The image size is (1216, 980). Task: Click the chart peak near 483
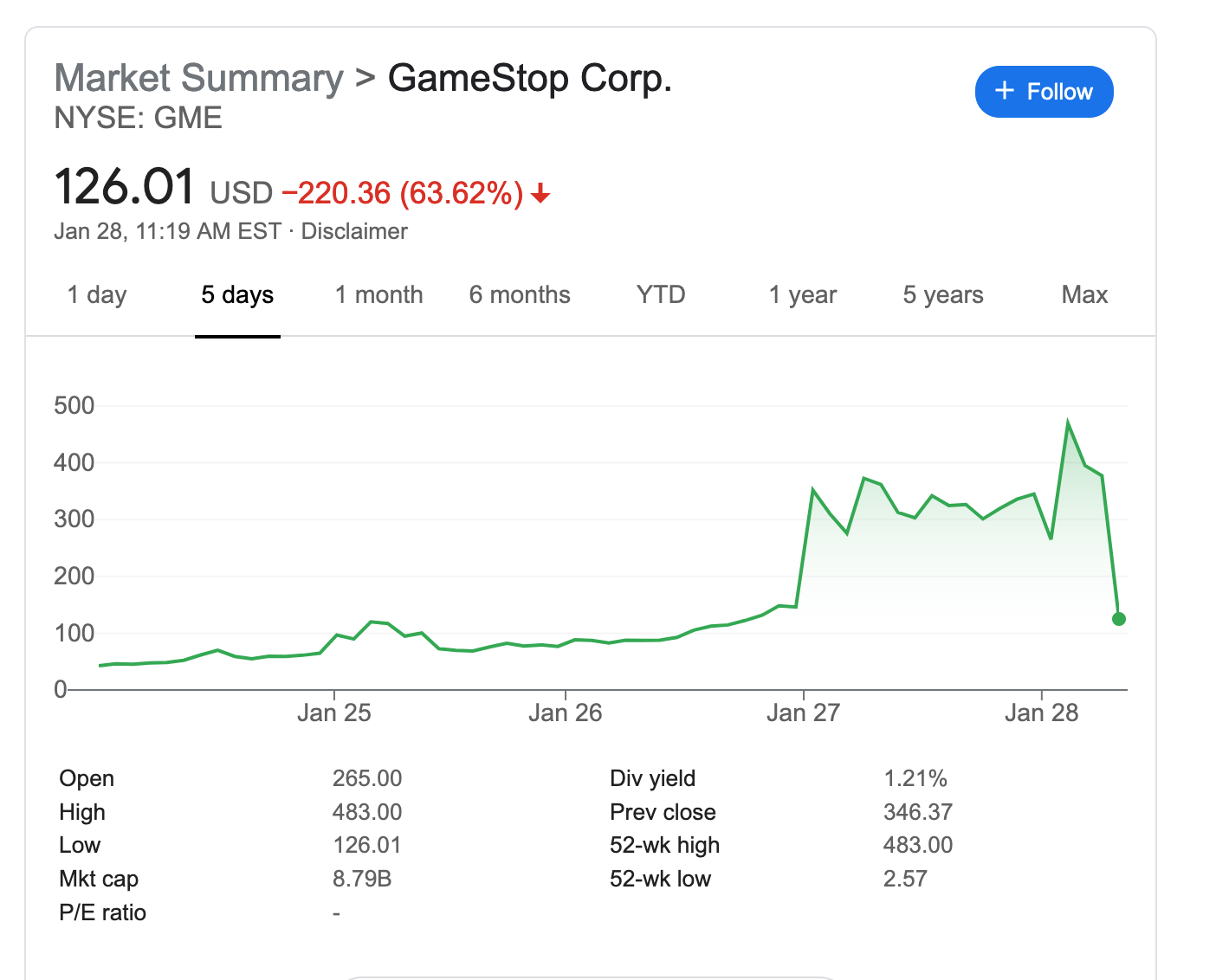[1068, 423]
